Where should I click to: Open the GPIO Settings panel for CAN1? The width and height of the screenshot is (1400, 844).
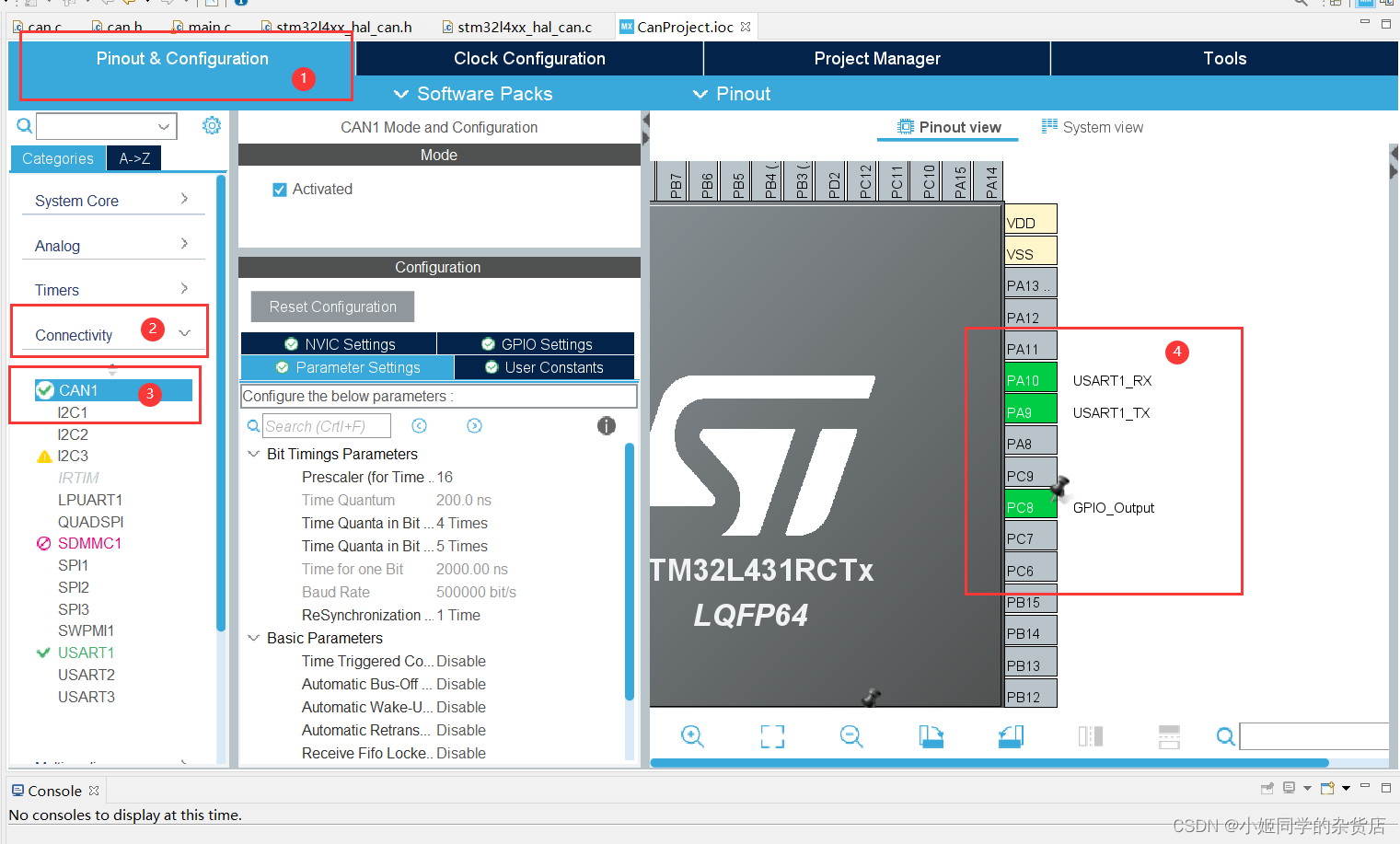536,342
